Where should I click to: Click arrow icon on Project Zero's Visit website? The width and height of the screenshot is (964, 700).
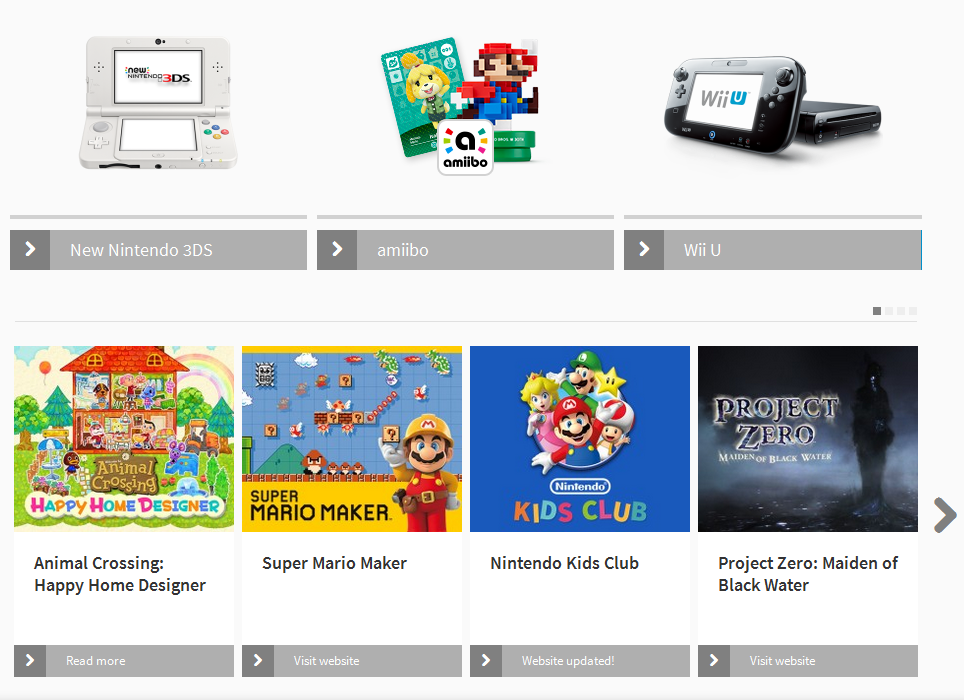(714, 661)
